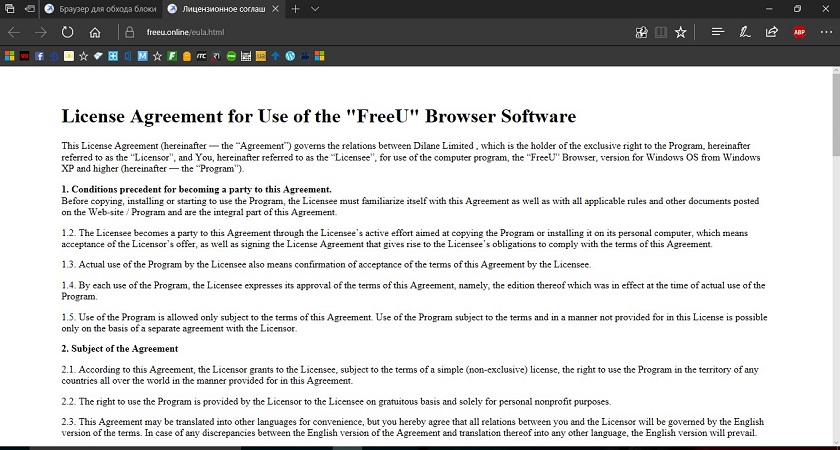Click the translator extension icon in address bar
840x450 pixels.
point(641,33)
